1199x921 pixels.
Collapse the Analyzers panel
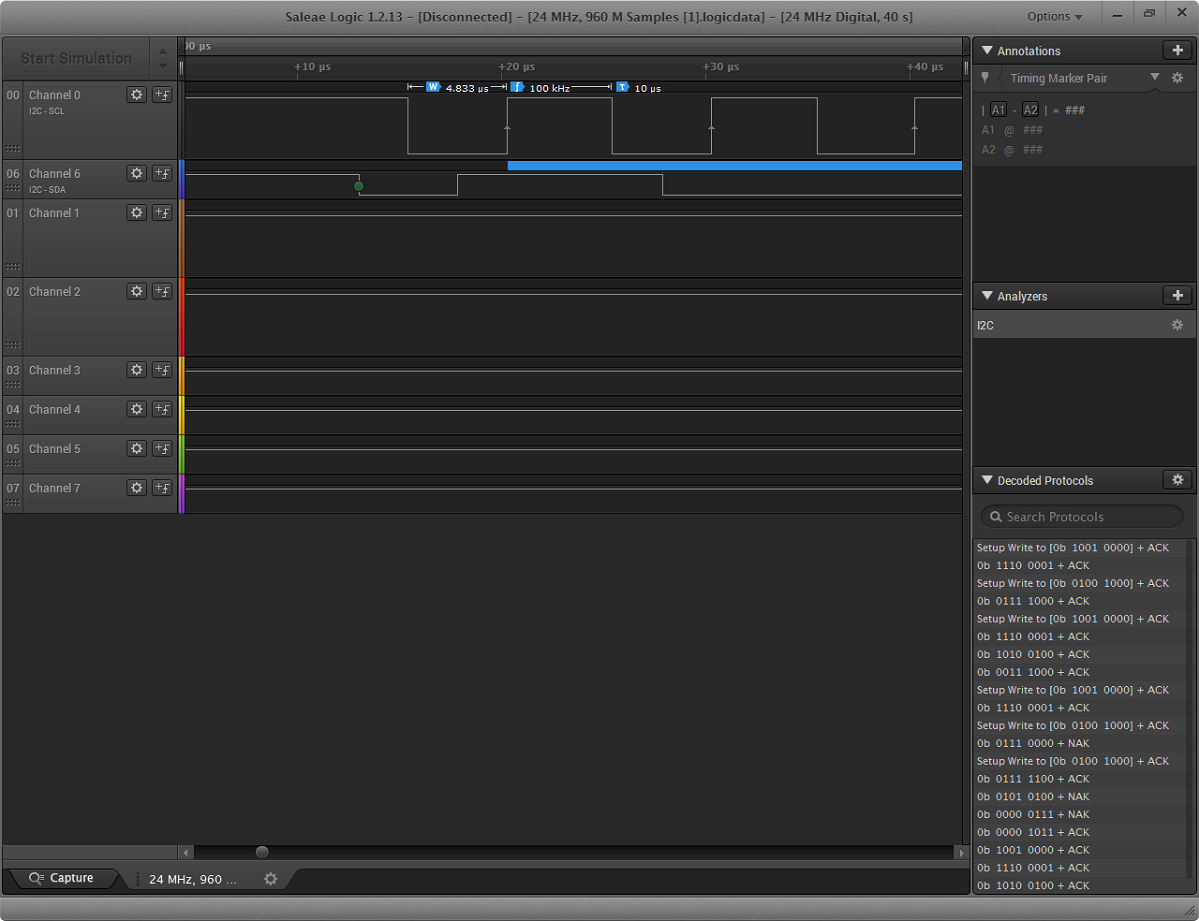tap(987, 296)
